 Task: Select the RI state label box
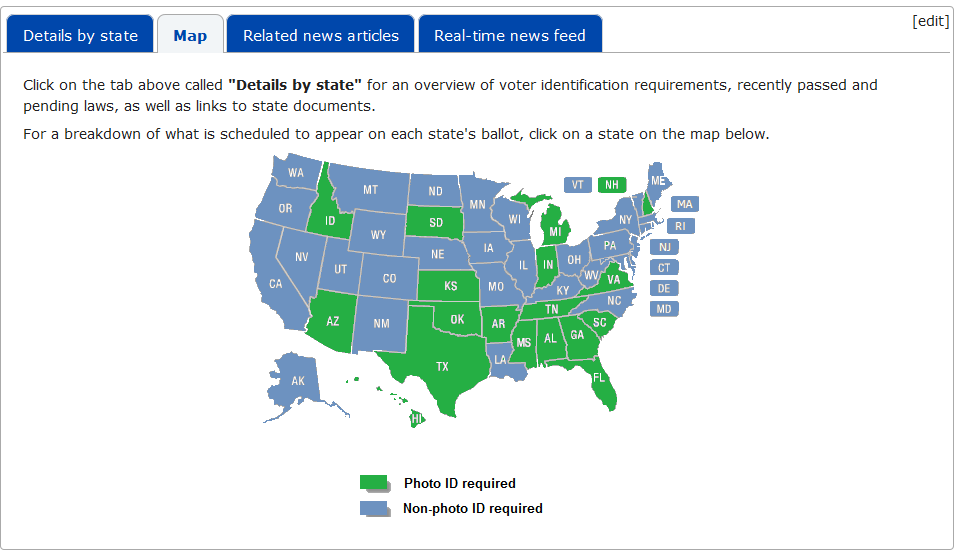(x=681, y=226)
